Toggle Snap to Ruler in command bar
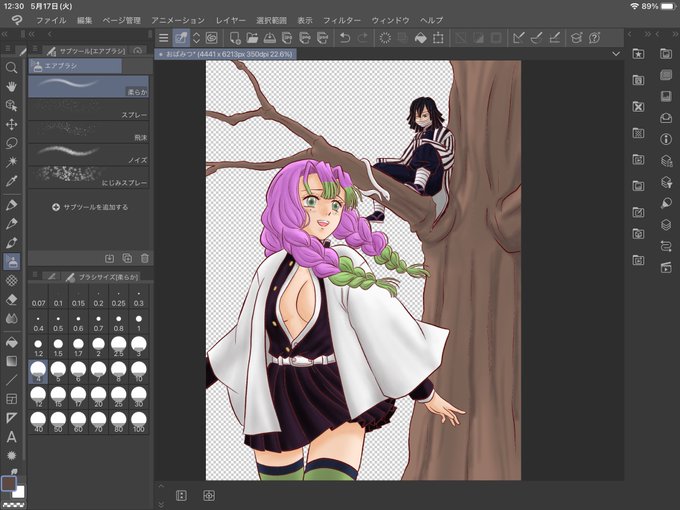This screenshot has height=510, width=680. pos(518,38)
